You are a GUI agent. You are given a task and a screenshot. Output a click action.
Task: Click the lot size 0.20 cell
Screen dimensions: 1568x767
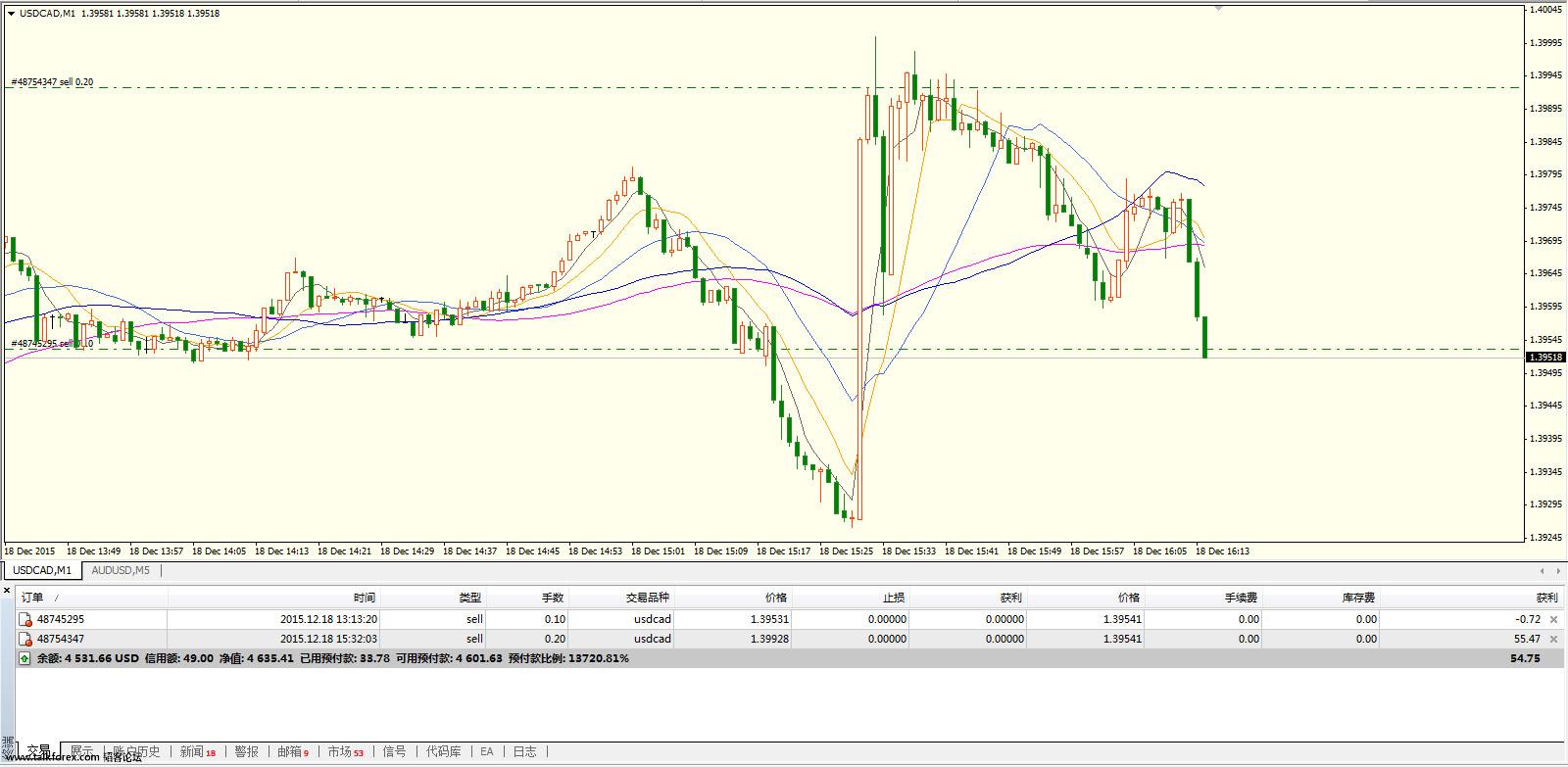[x=555, y=639]
